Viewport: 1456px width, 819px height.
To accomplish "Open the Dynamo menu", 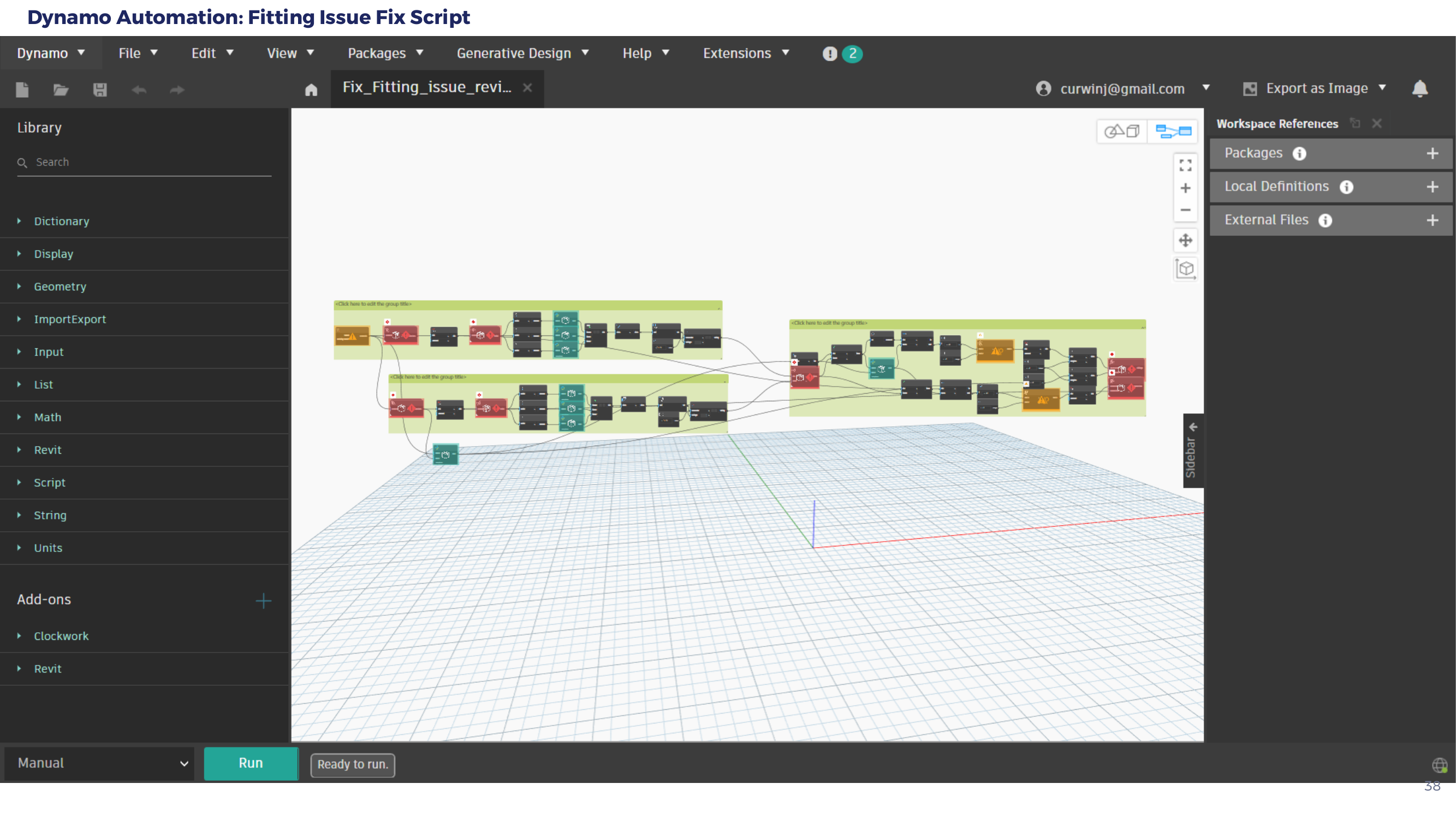I will coord(51,53).
